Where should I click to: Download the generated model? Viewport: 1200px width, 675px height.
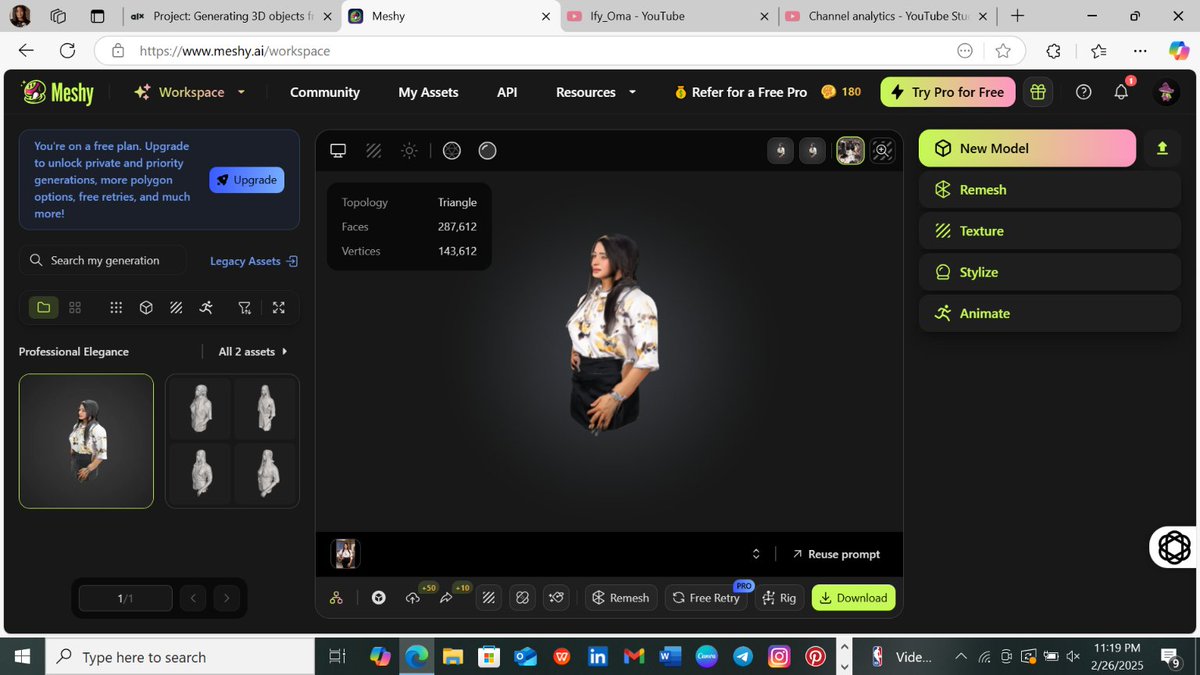pos(853,598)
